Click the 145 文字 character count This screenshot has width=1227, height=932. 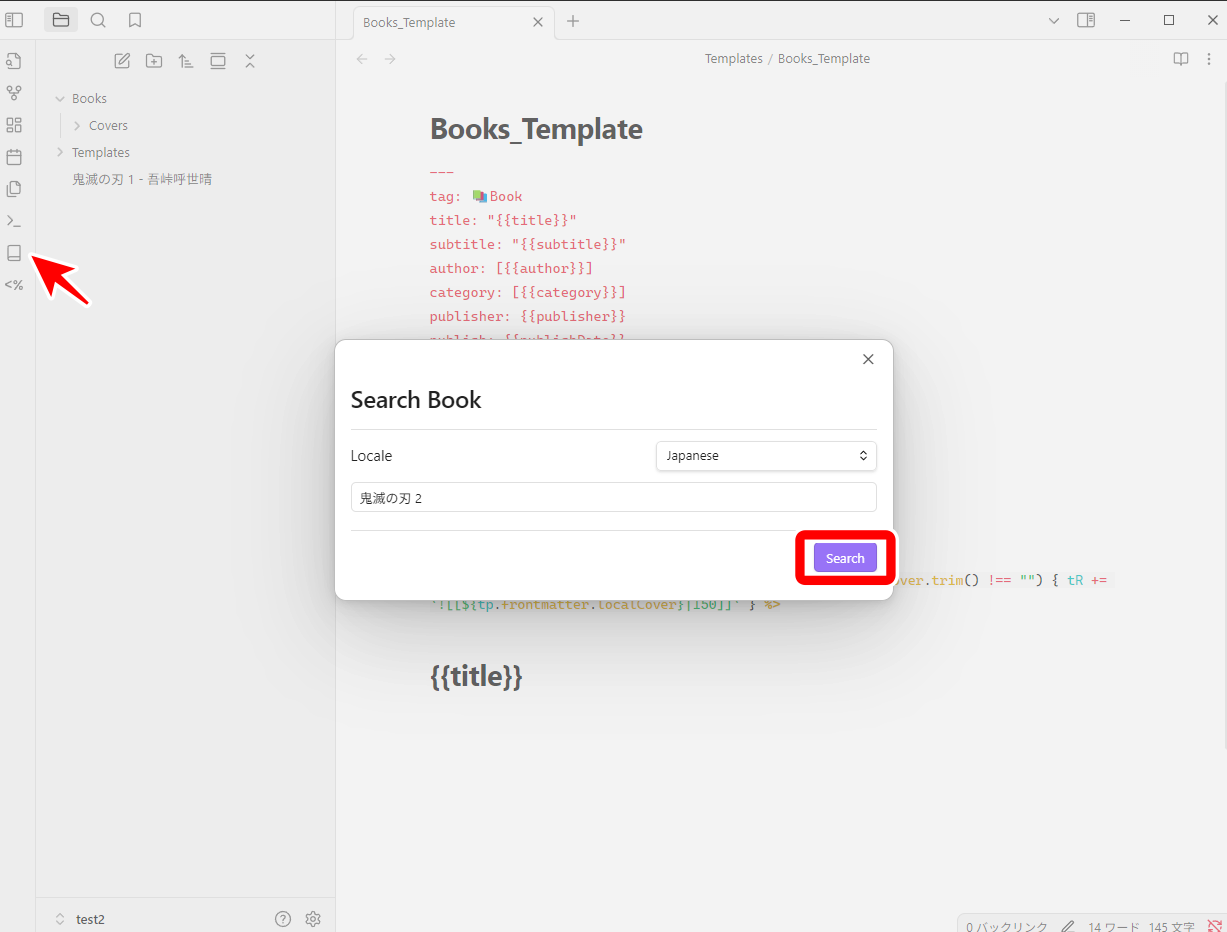tap(1172, 927)
